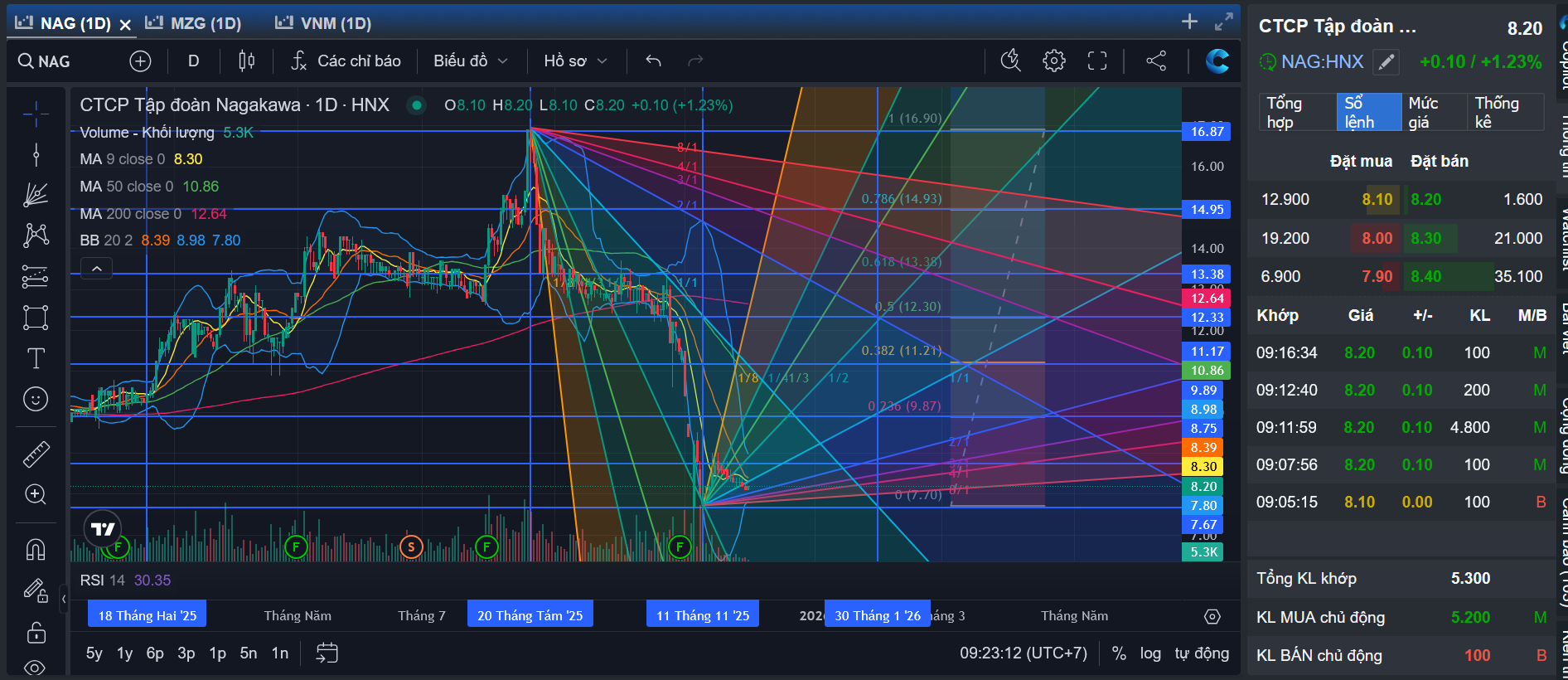Image resolution: width=1568 pixels, height=680 pixels.
Task: Redo the chart action
Action: 695,61
